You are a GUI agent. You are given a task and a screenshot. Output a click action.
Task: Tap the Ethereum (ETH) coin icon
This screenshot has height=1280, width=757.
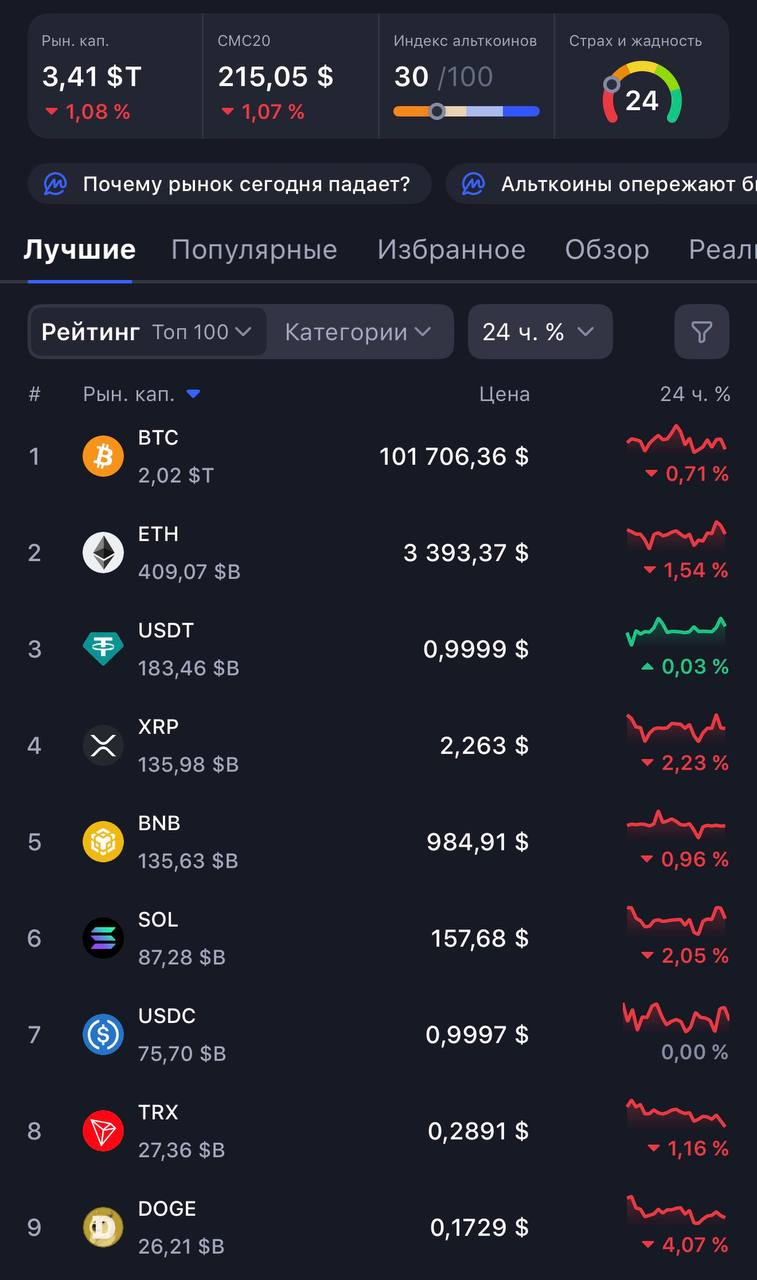[103, 553]
